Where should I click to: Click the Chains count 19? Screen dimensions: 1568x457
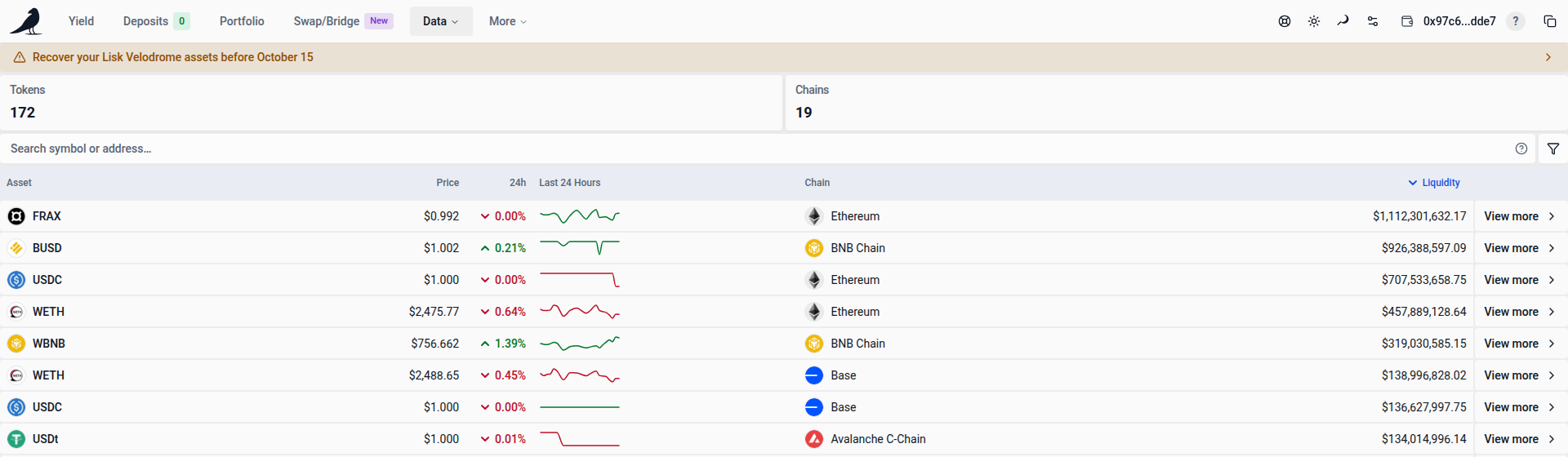click(804, 113)
